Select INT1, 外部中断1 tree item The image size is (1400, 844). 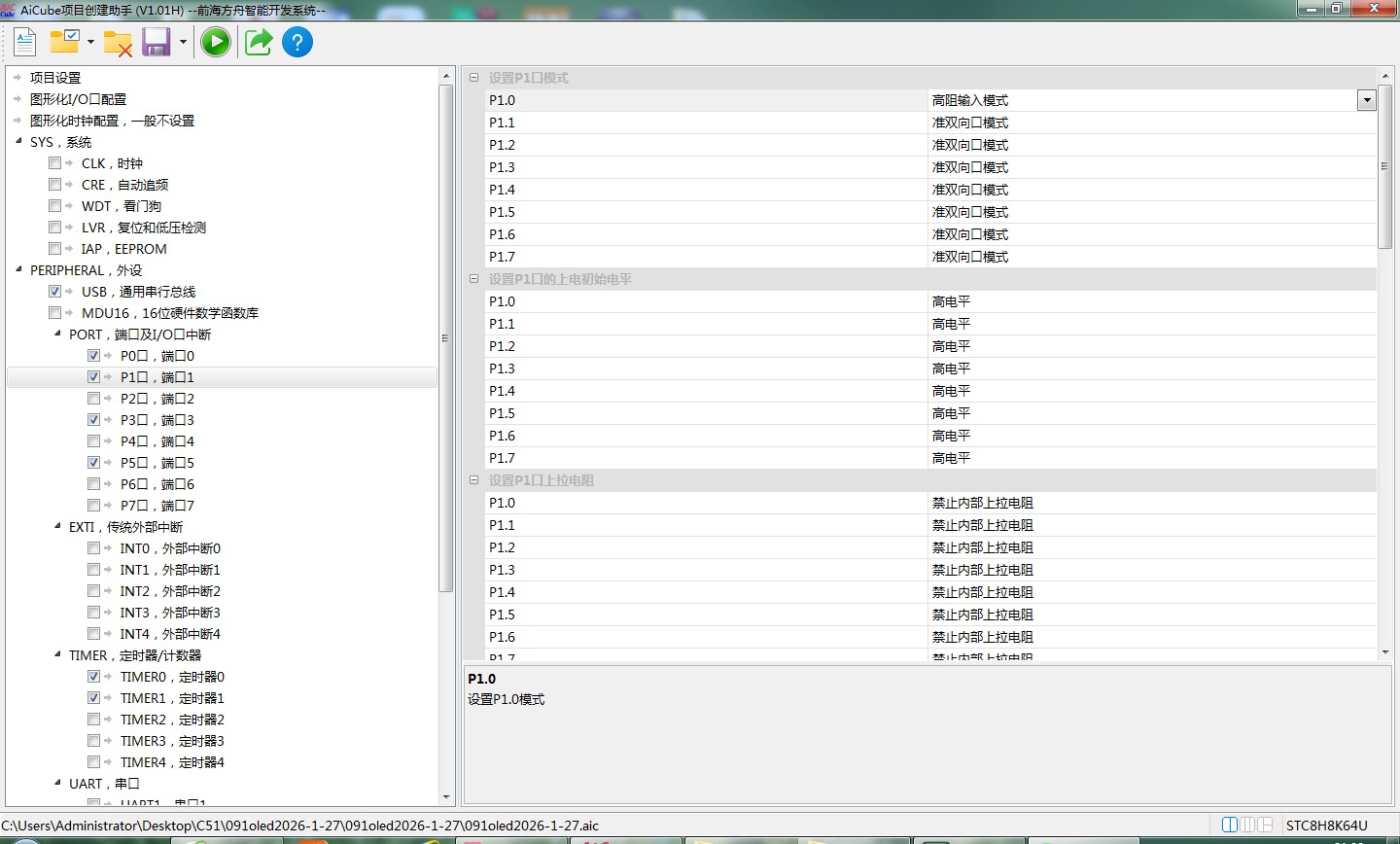pyautogui.click(x=170, y=570)
